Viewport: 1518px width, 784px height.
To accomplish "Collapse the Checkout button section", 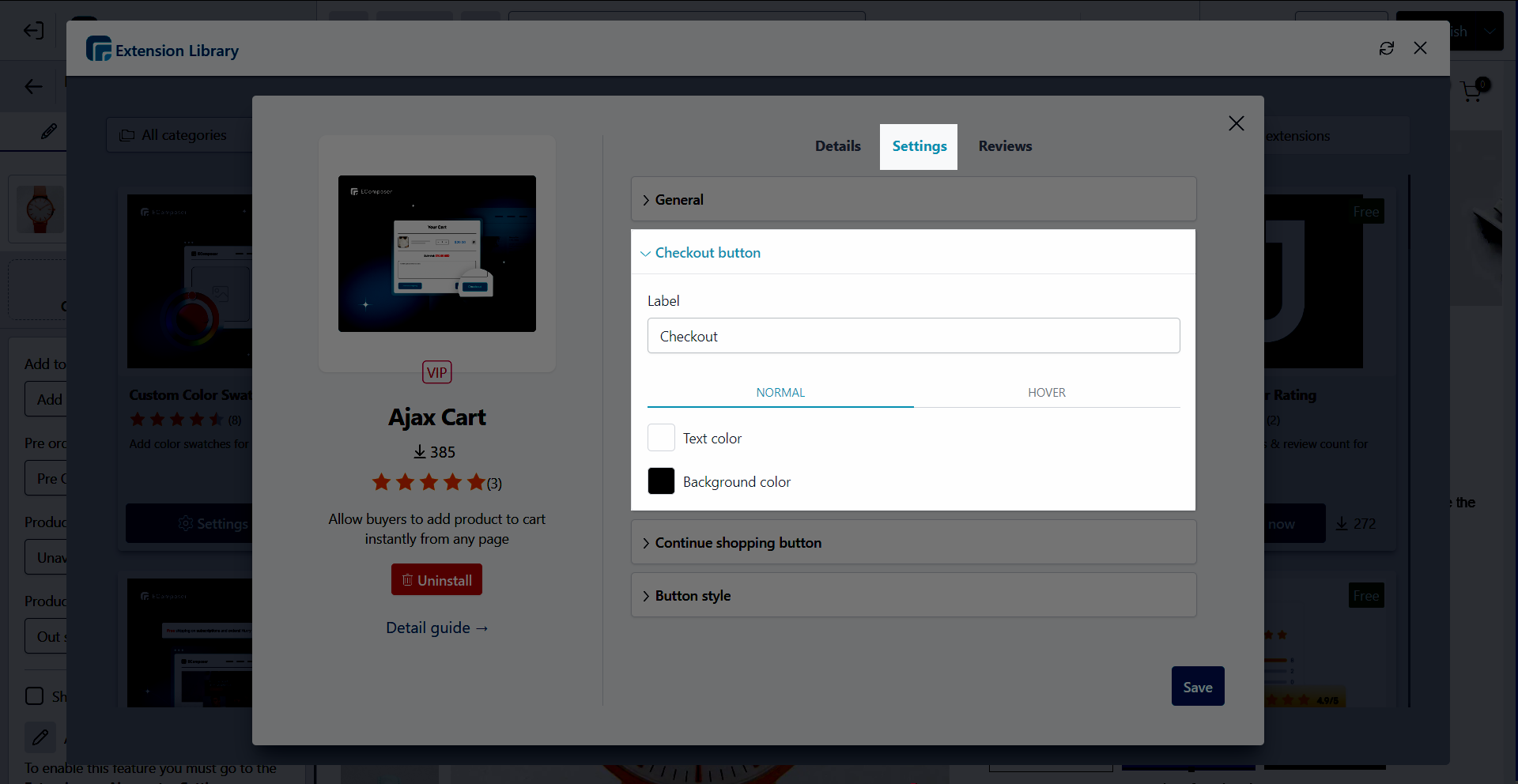I will click(913, 253).
